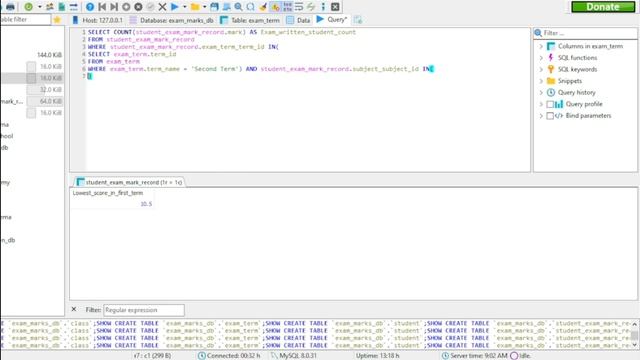Click Lowest_score_in_first_term column header
Screen dimensions: 640x360
pos(108,193)
